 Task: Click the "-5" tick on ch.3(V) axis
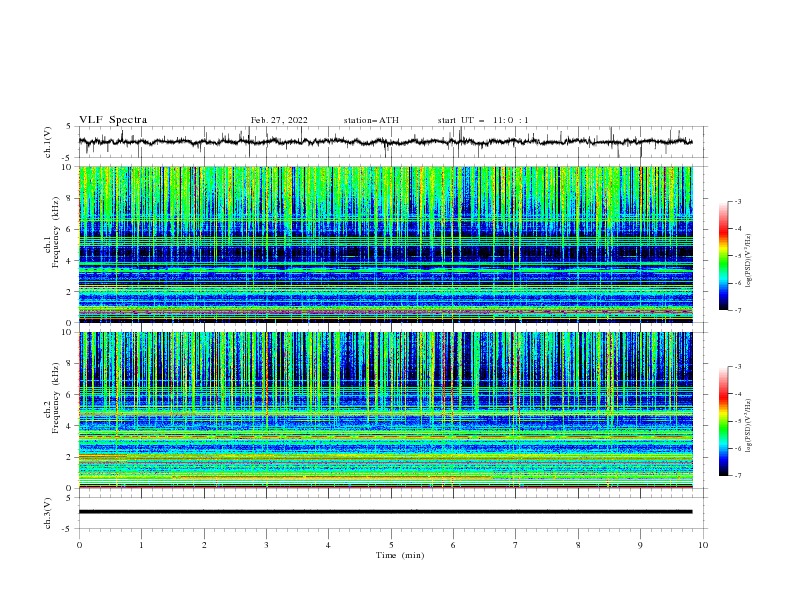pos(68,529)
